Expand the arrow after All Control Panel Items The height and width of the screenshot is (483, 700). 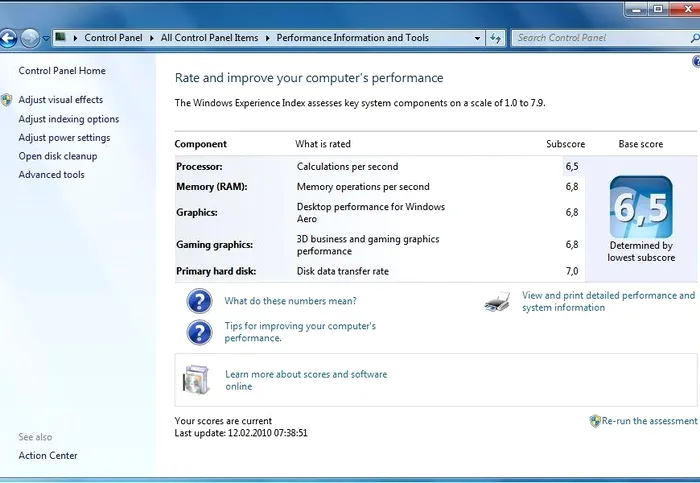click(x=267, y=38)
